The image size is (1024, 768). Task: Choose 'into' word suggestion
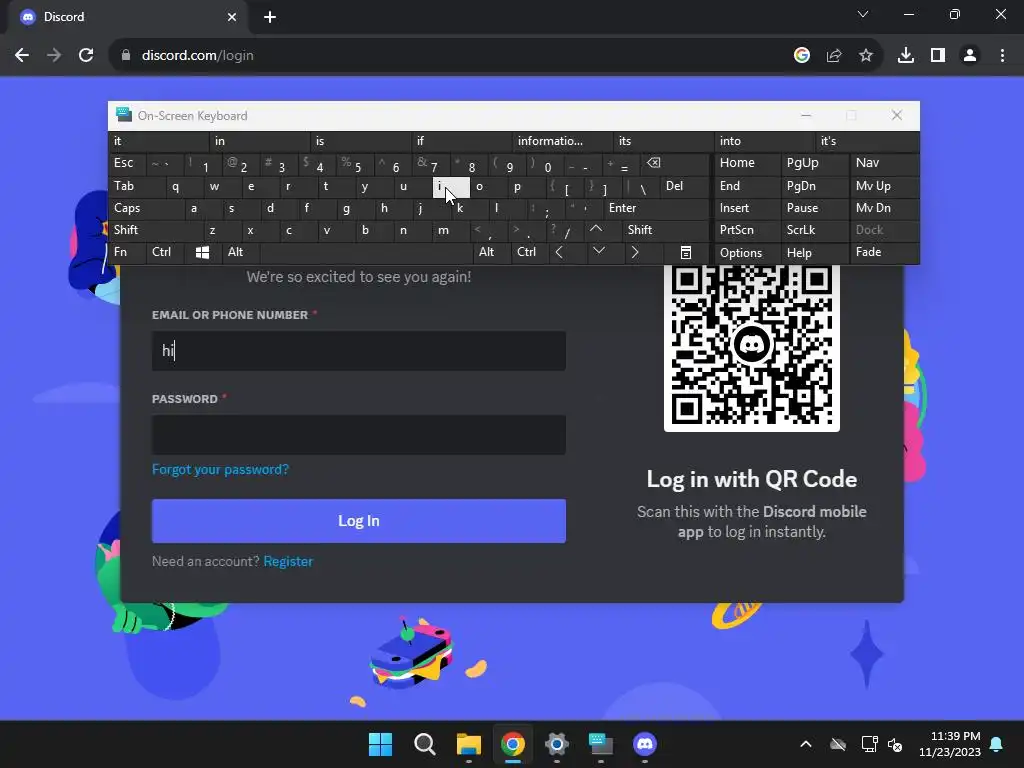click(x=765, y=141)
